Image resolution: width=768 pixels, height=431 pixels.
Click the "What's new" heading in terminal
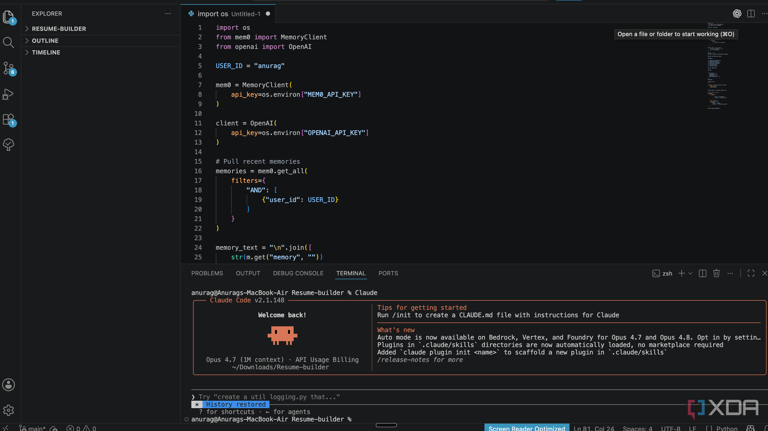tap(396, 330)
